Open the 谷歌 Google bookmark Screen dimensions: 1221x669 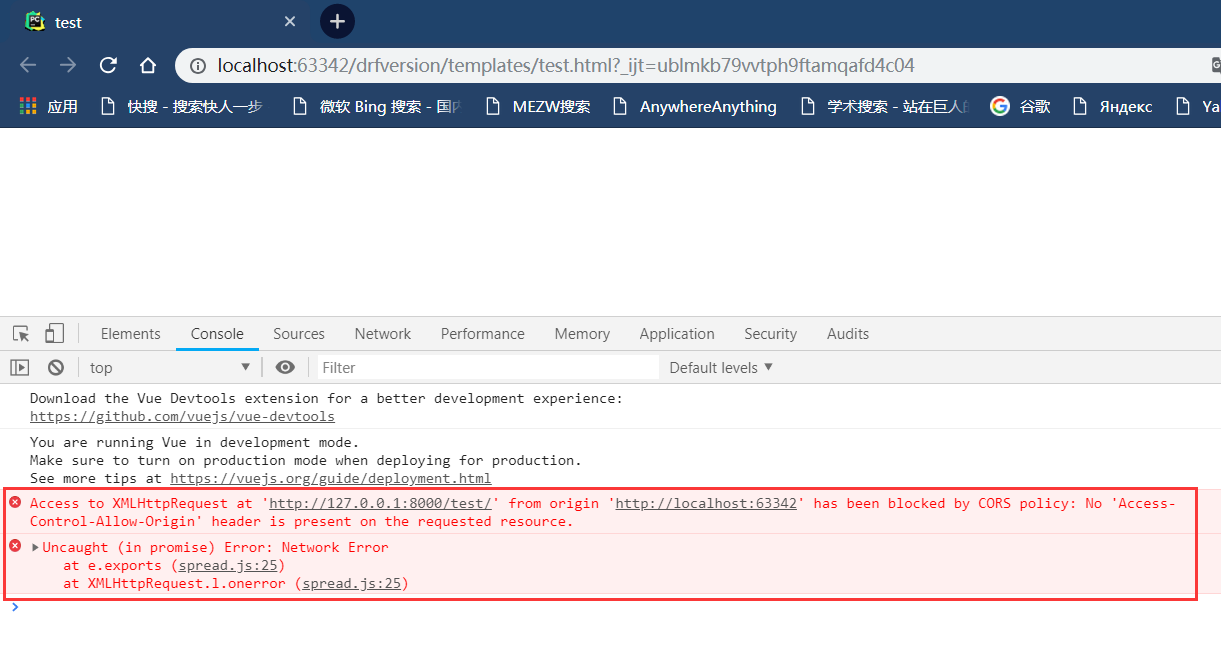click(1020, 106)
